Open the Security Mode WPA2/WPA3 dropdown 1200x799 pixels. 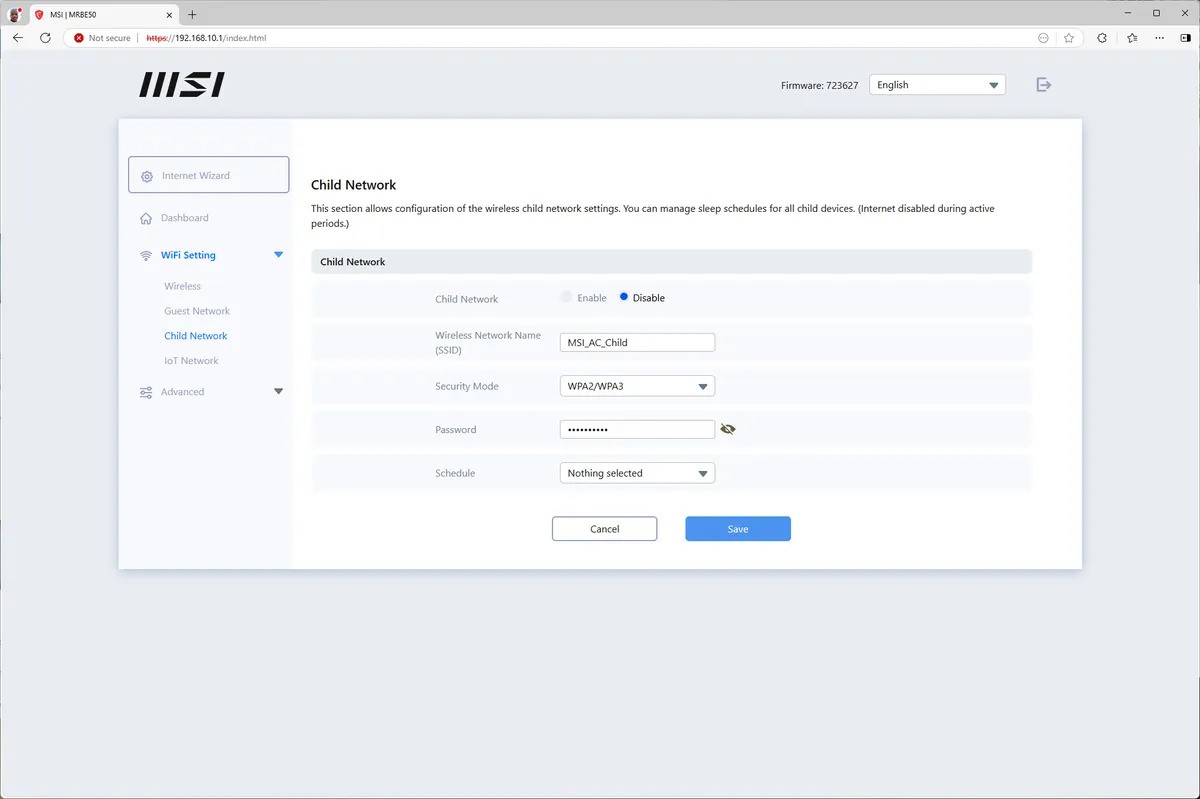point(637,386)
